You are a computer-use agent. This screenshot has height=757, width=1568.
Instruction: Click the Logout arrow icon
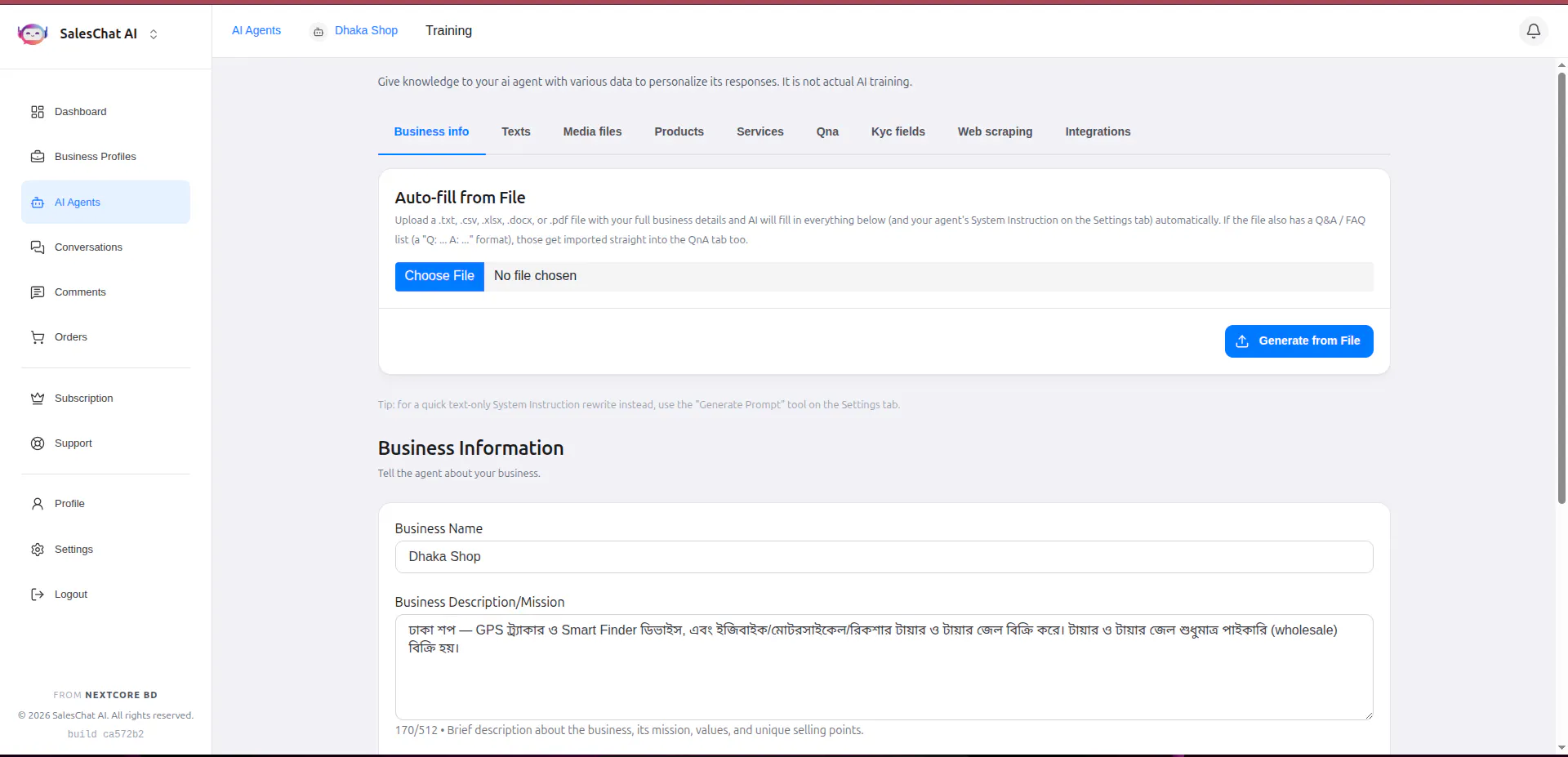(38, 594)
